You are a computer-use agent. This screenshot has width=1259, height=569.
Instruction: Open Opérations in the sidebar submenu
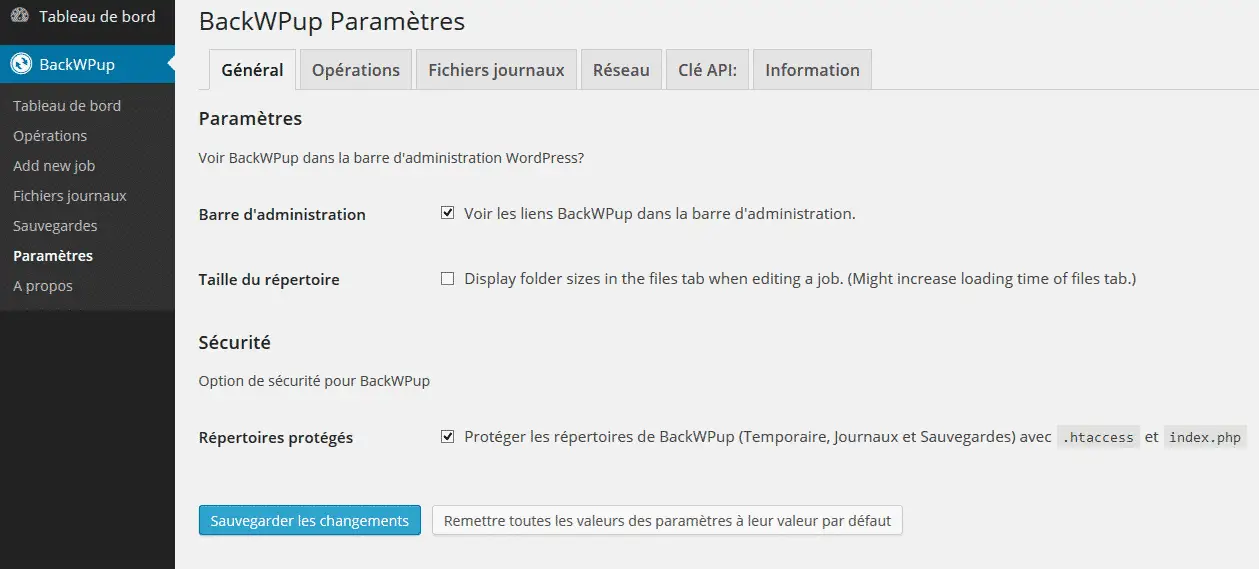(50, 136)
